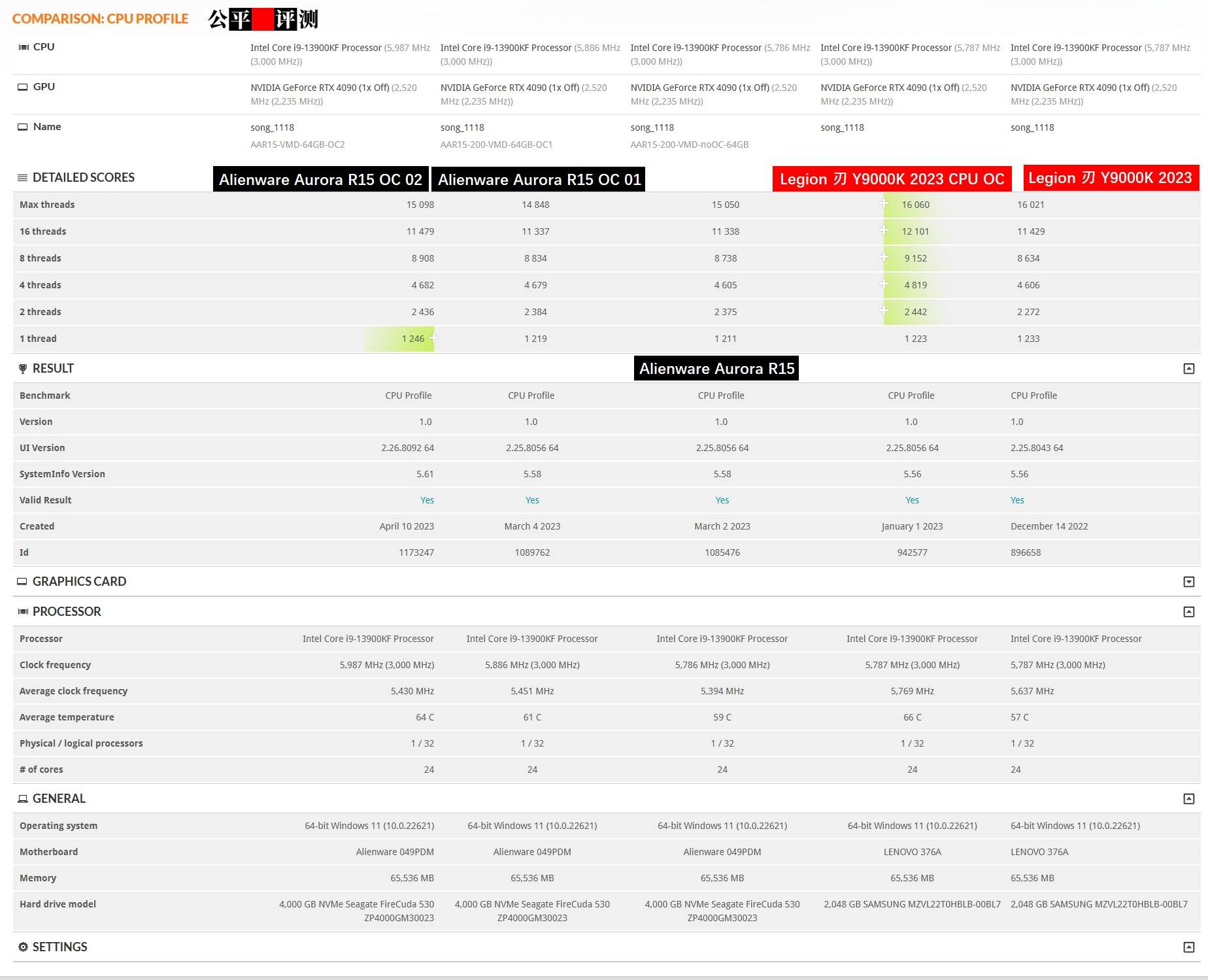Viewport: 1208px width, 980px height.
Task: Click the 1 thread score 1 233
Action: (x=1028, y=339)
